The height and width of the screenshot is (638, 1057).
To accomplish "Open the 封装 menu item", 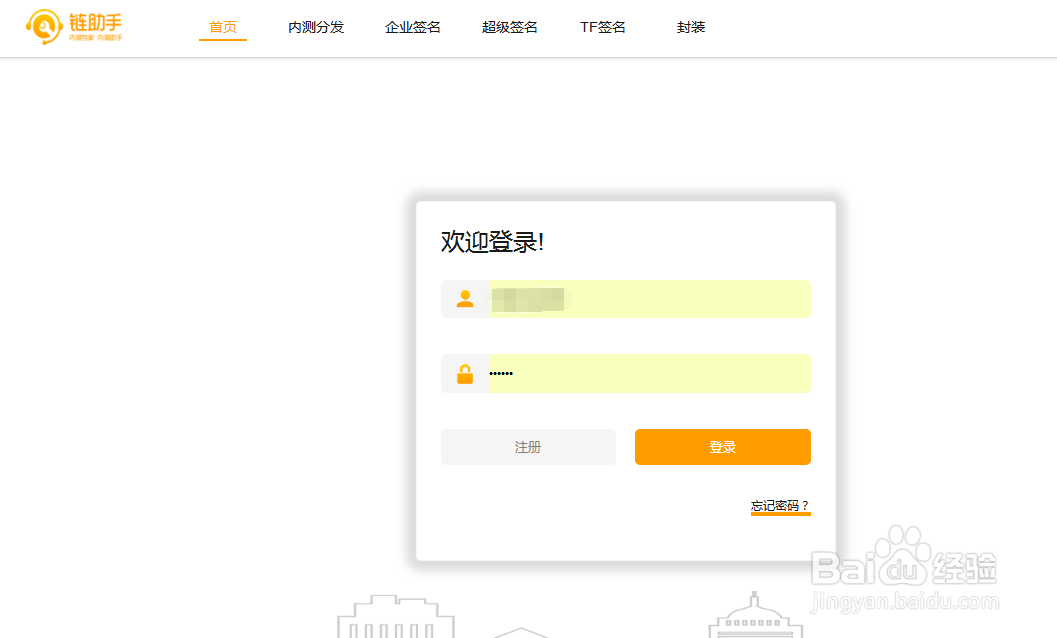I will [691, 27].
